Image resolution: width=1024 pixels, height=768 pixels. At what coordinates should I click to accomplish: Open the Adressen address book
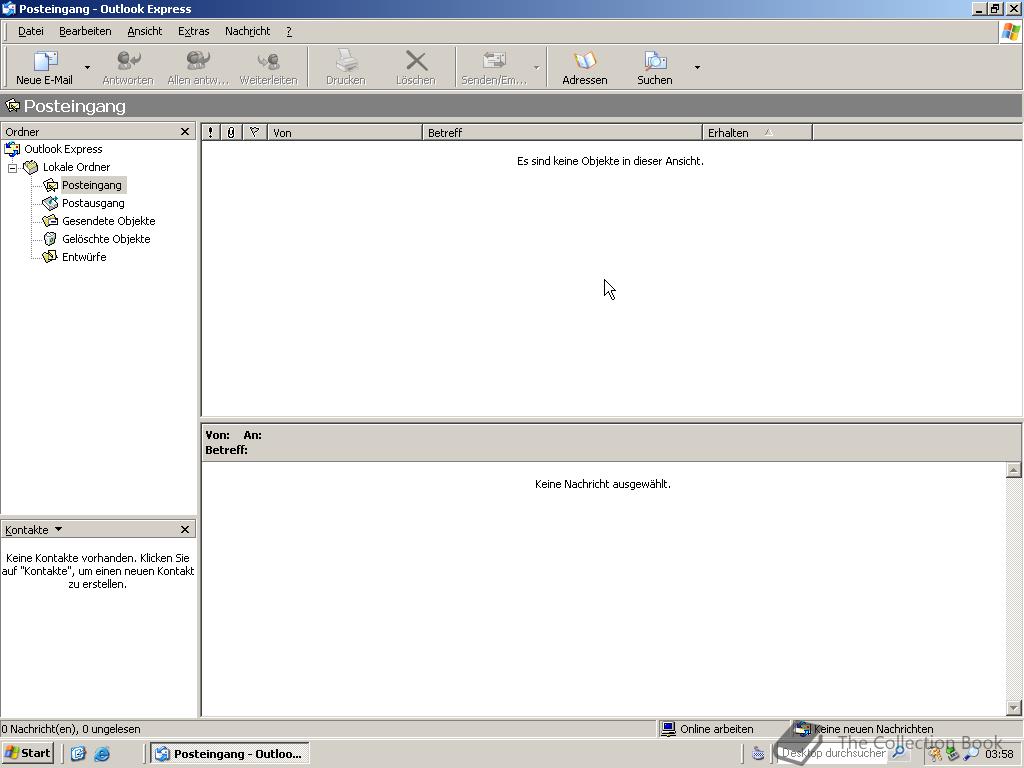coord(584,67)
